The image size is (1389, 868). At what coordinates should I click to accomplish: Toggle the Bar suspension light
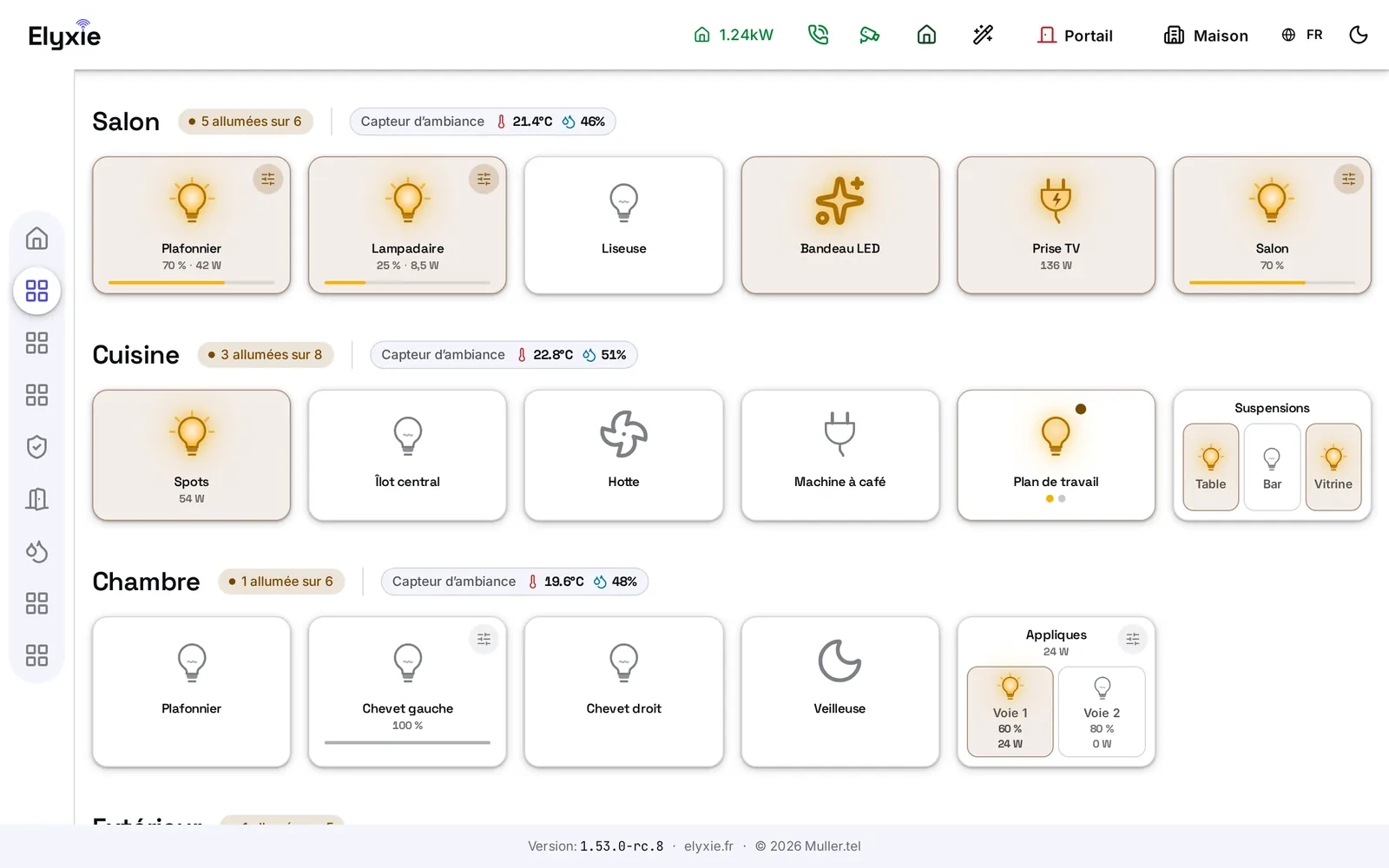click(1272, 467)
